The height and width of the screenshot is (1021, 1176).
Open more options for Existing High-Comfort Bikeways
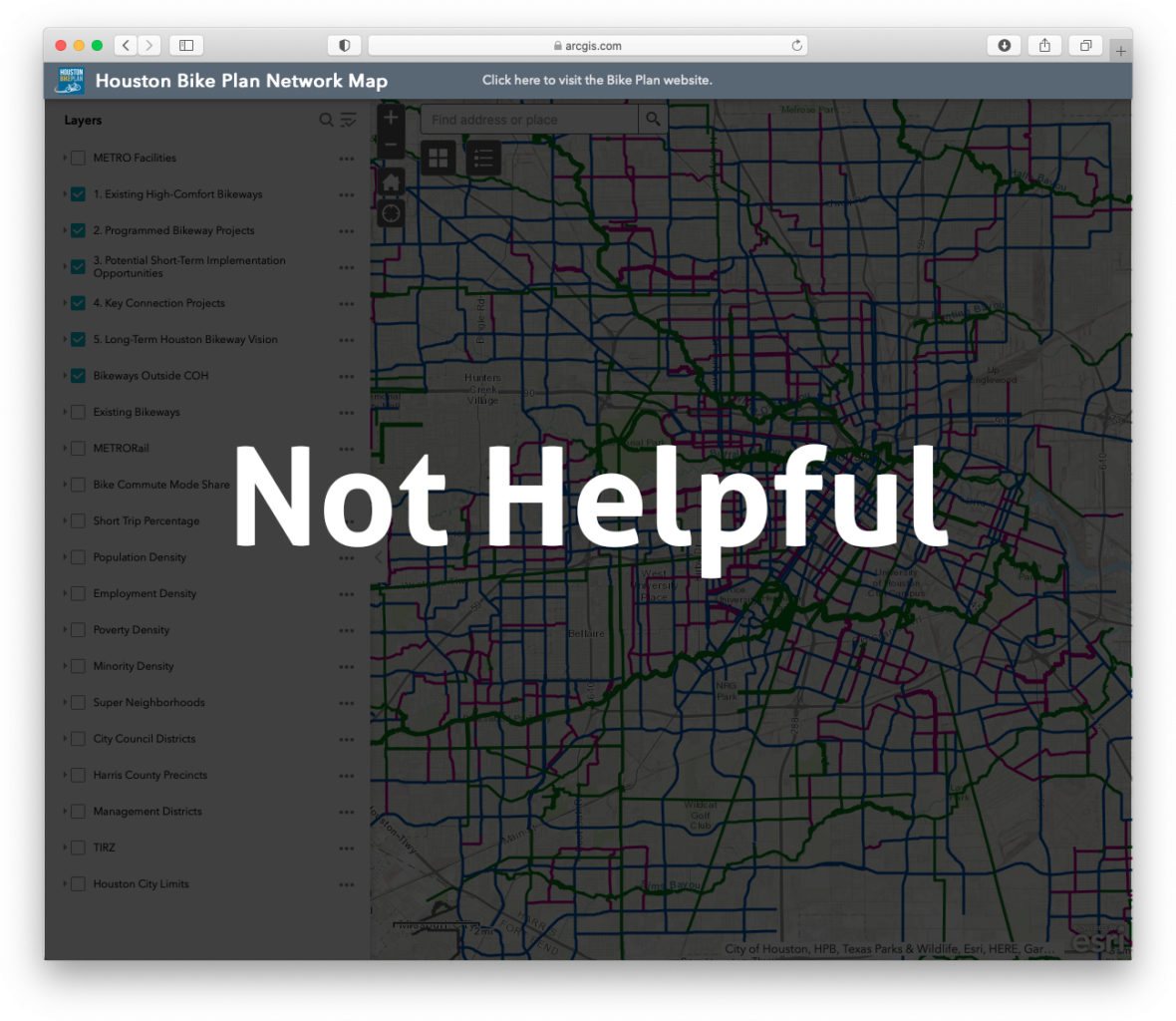[x=347, y=195]
